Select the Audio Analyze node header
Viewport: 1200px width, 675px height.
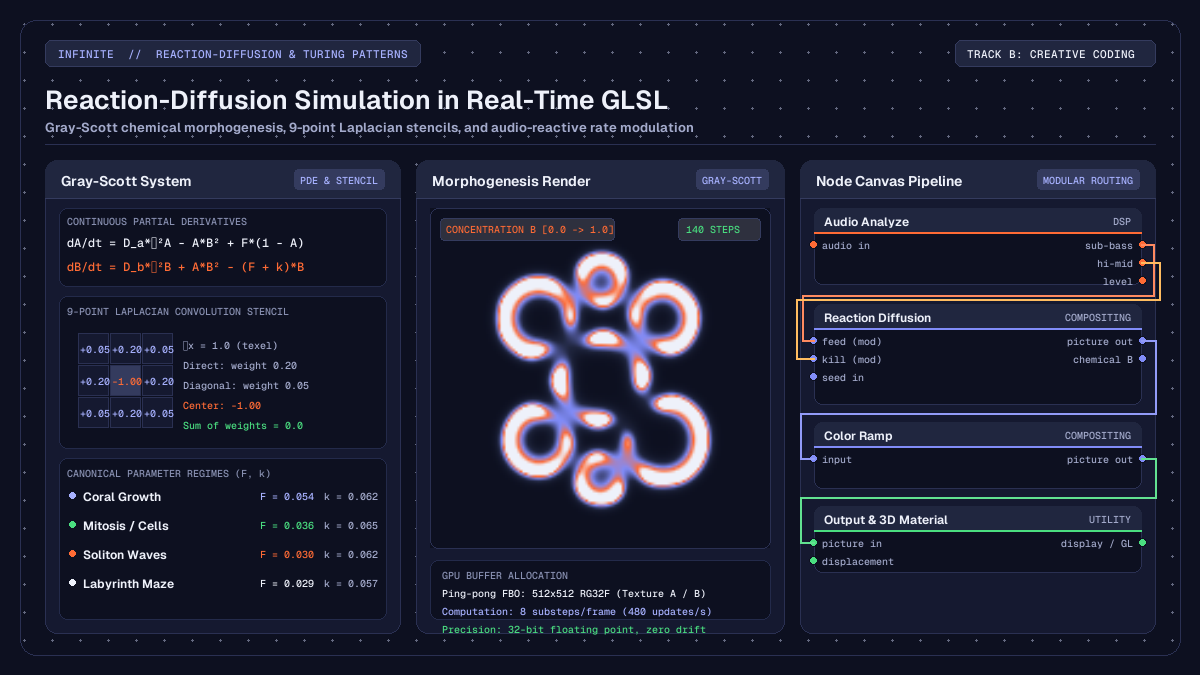pos(978,221)
